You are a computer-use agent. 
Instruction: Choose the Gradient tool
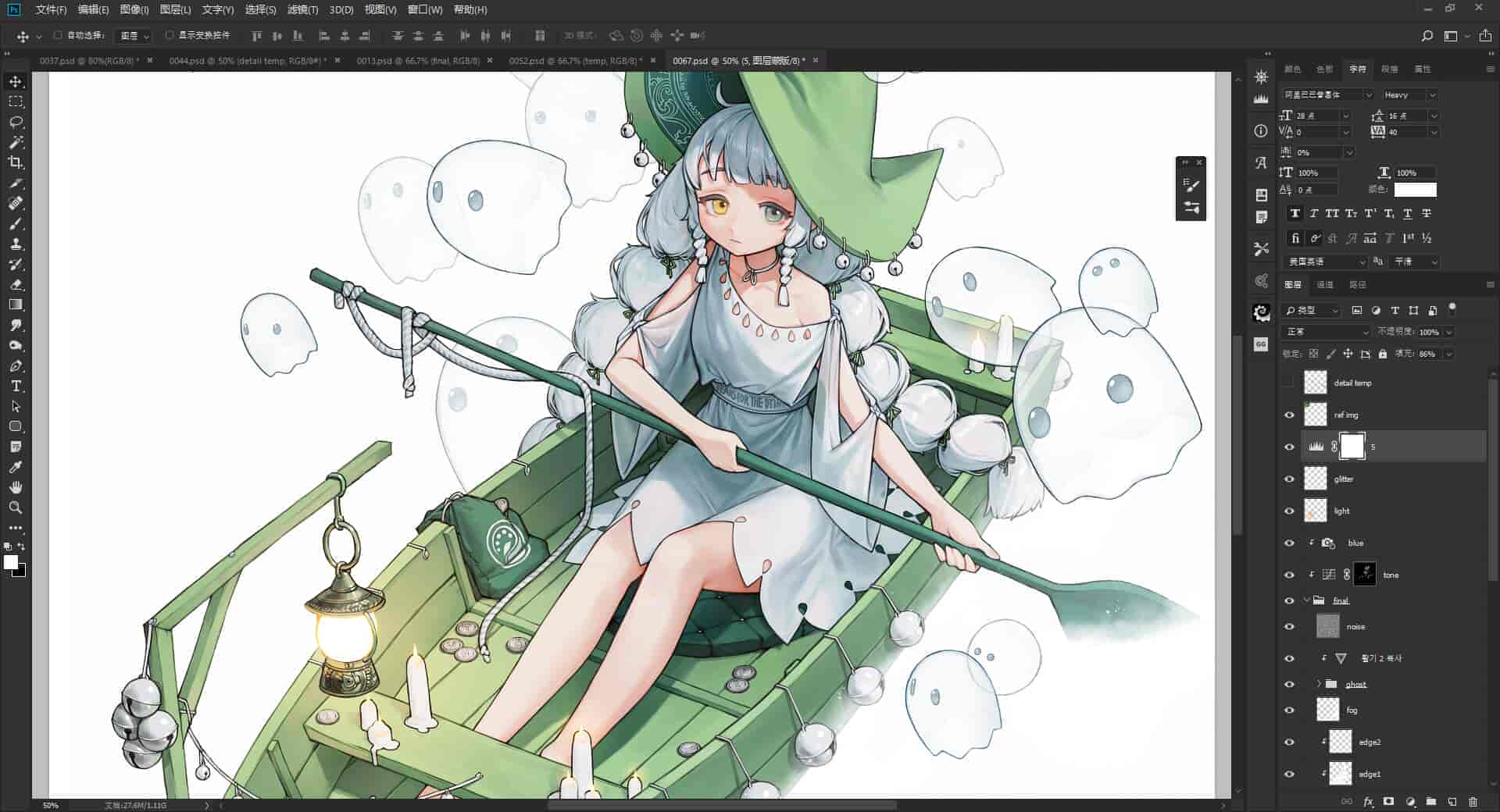(x=16, y=304)
